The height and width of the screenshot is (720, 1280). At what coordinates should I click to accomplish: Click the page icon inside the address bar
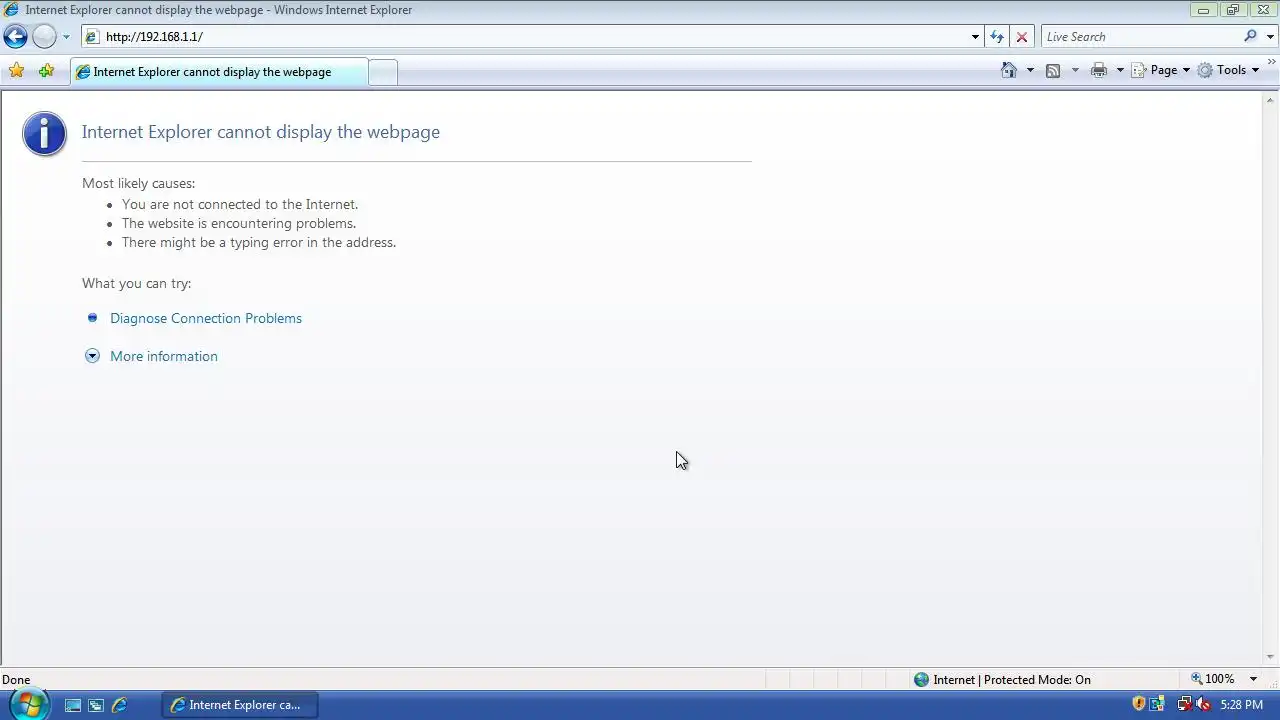click(x=92, y=37)
